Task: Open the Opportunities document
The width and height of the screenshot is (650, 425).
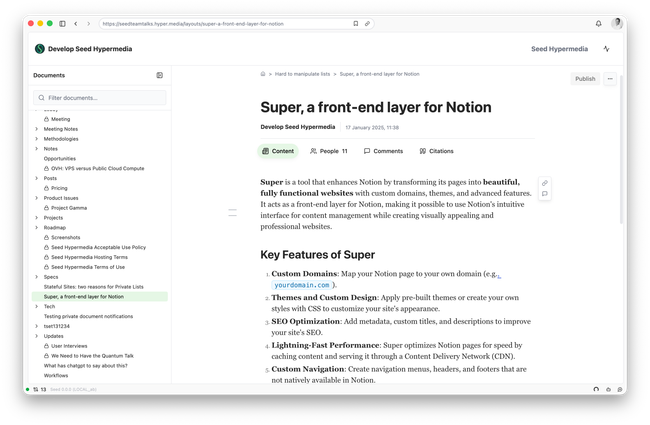Action: click(x=60, y=158)
